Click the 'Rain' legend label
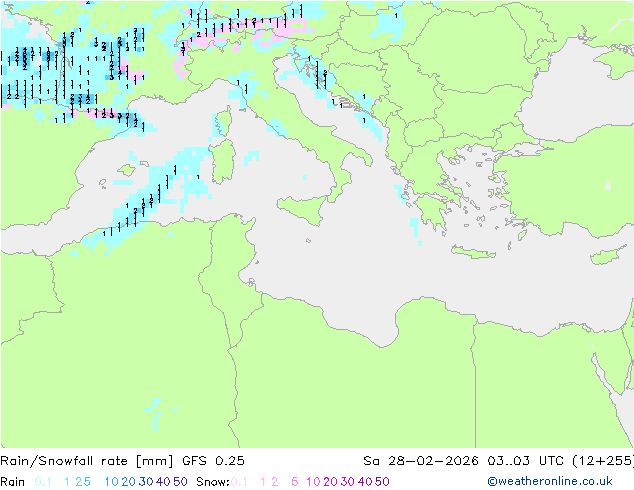 (13, 482)
